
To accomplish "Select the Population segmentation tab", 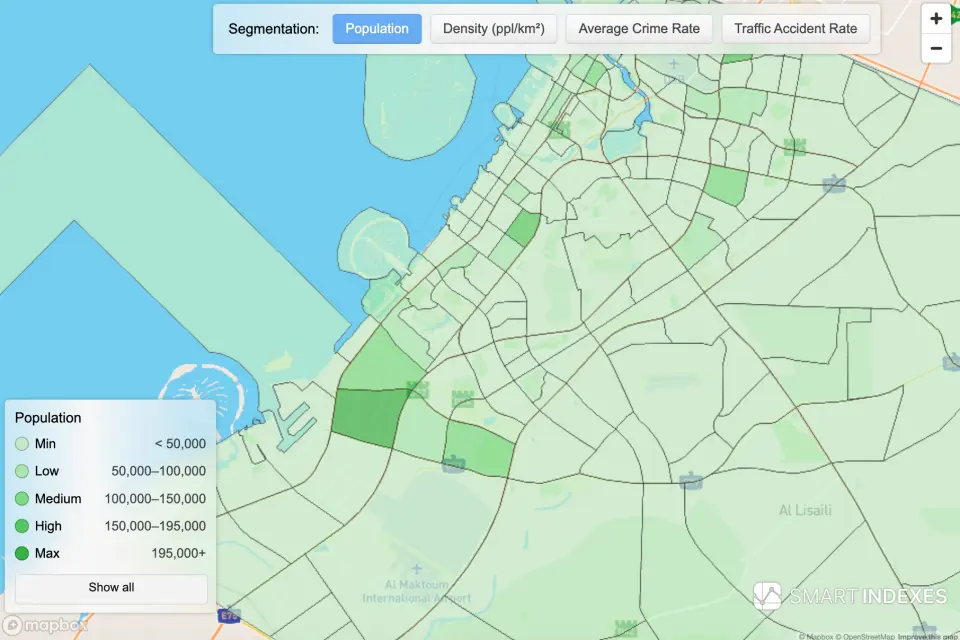I will tap(377, 29).
